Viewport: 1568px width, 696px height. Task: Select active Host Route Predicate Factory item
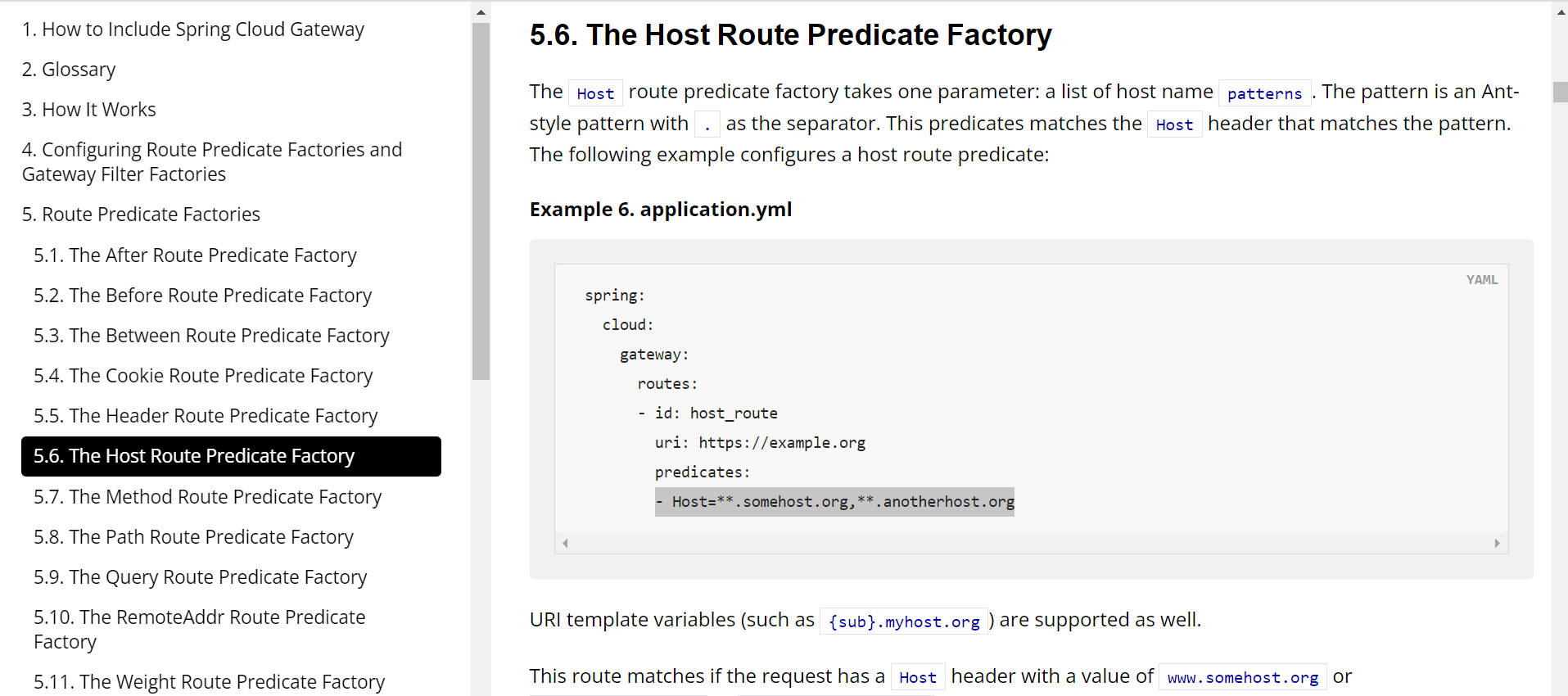(x=194, y=456)
